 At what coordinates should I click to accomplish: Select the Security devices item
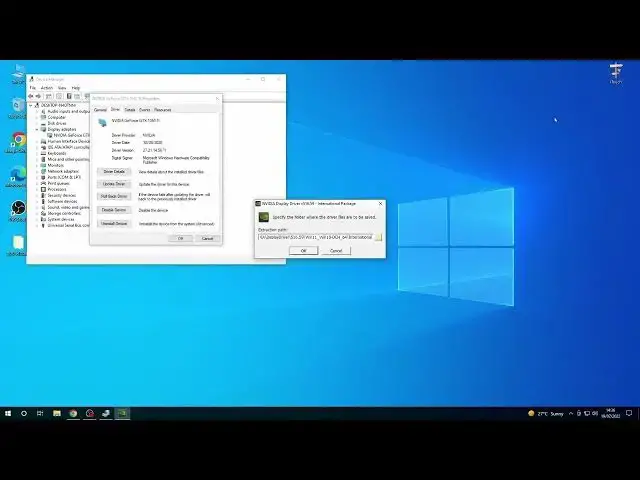pos(58,196)
